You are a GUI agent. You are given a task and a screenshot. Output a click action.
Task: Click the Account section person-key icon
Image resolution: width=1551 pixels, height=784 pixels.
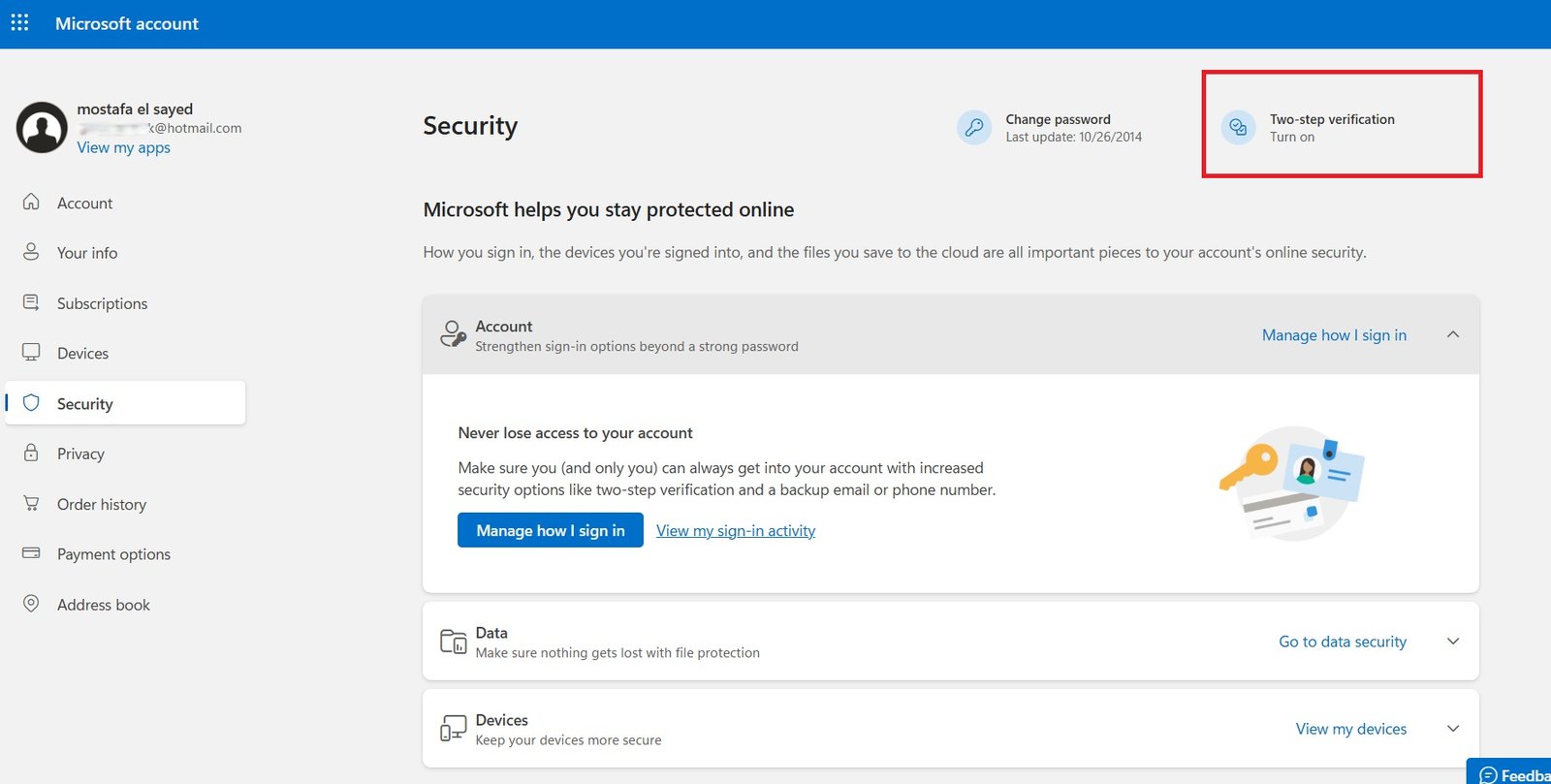point(453,333)
